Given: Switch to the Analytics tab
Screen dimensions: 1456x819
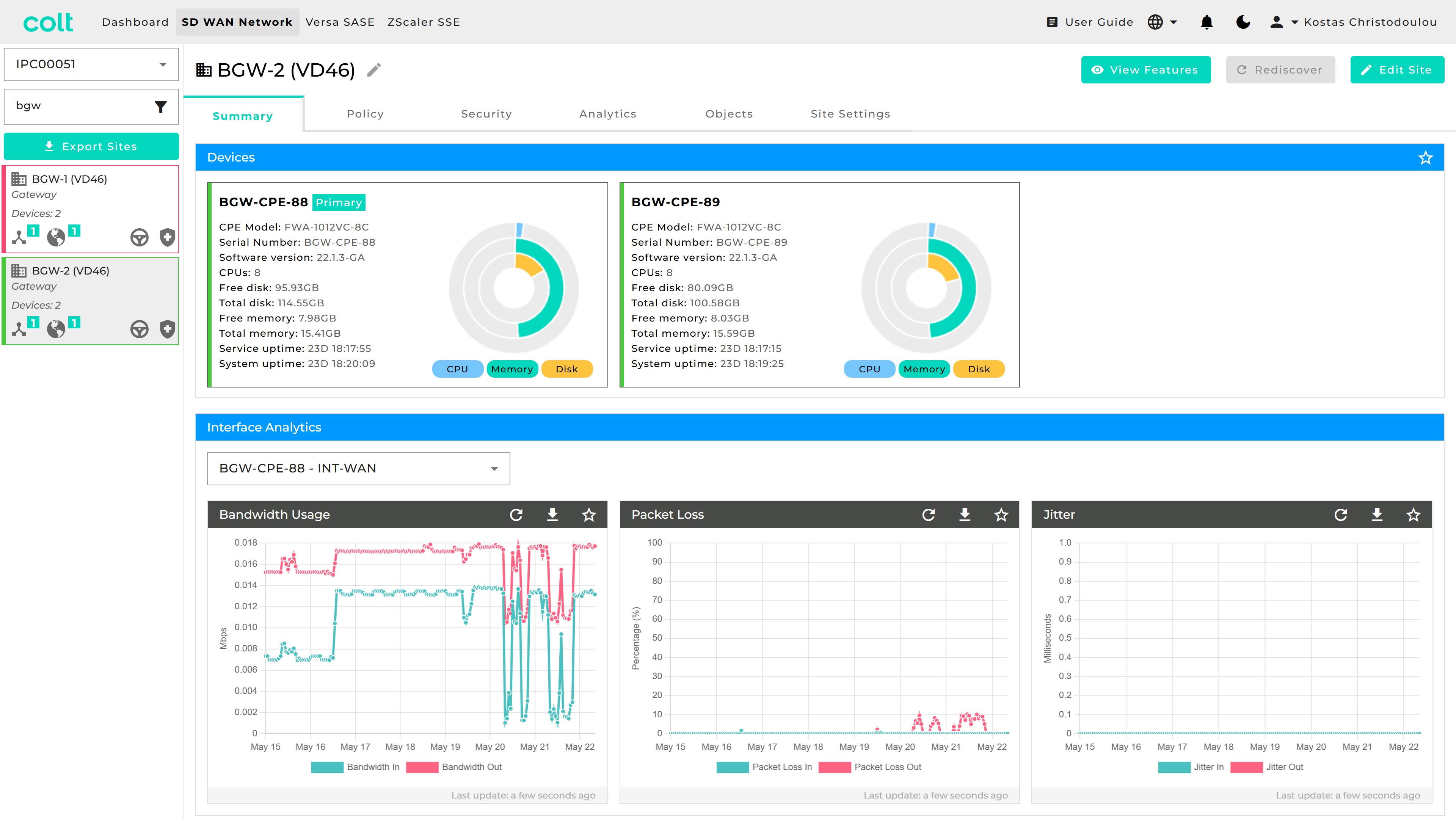Looking at the screenshot, I should coord(607,114).
